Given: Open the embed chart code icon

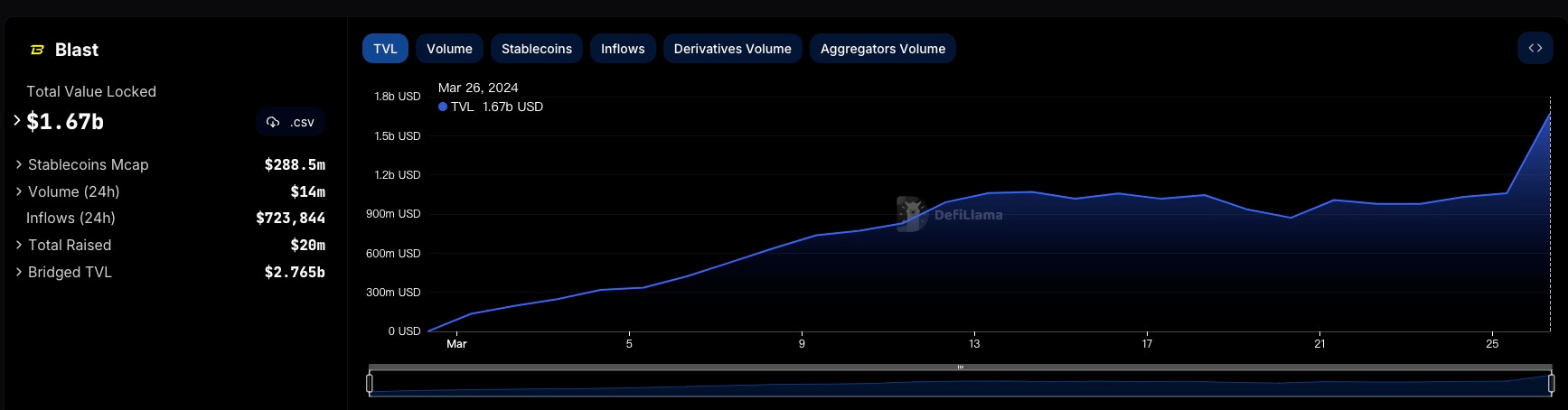Looking at the screenshot, I should click(x=1535, y=49).
